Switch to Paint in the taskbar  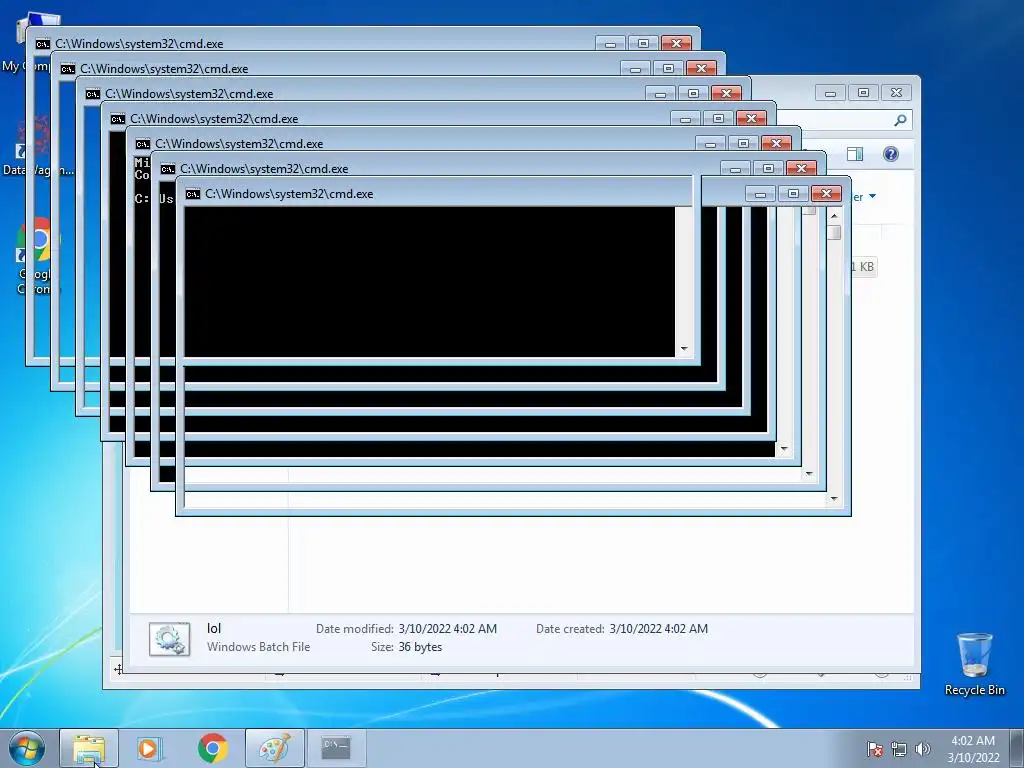(274, 748)
